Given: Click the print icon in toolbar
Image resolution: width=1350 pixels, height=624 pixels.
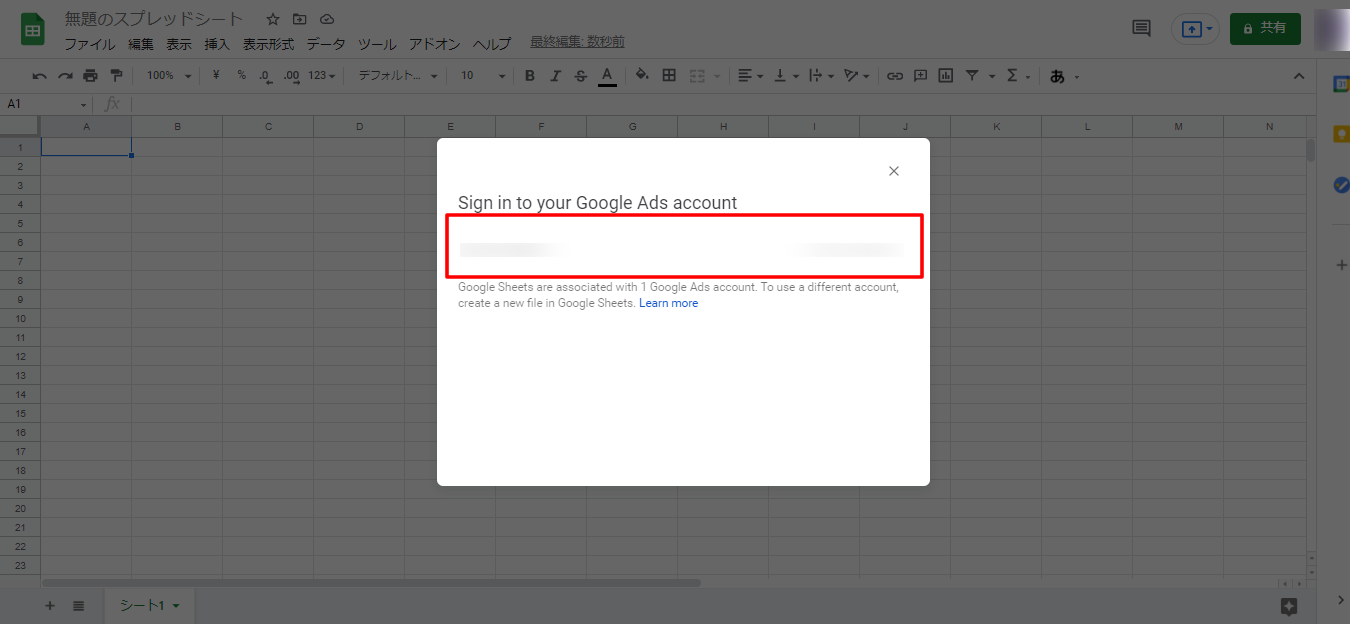Looking at the screenshot, I should click(x=91, y=75).
